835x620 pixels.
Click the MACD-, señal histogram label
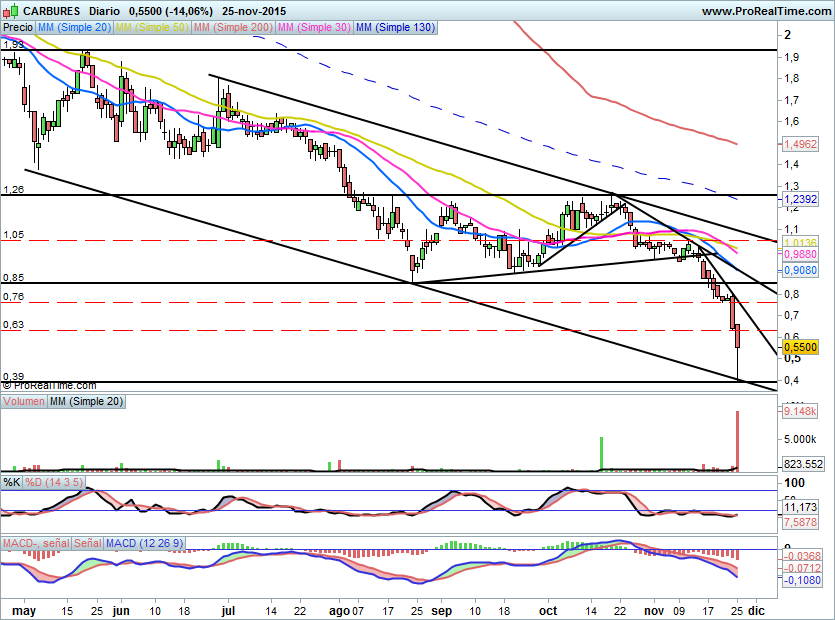coord(35,543)
